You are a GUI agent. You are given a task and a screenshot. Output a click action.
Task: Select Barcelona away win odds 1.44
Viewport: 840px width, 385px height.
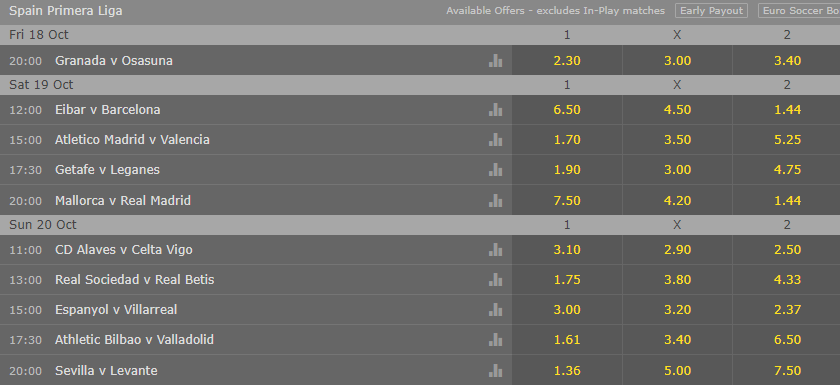point(787,110)
